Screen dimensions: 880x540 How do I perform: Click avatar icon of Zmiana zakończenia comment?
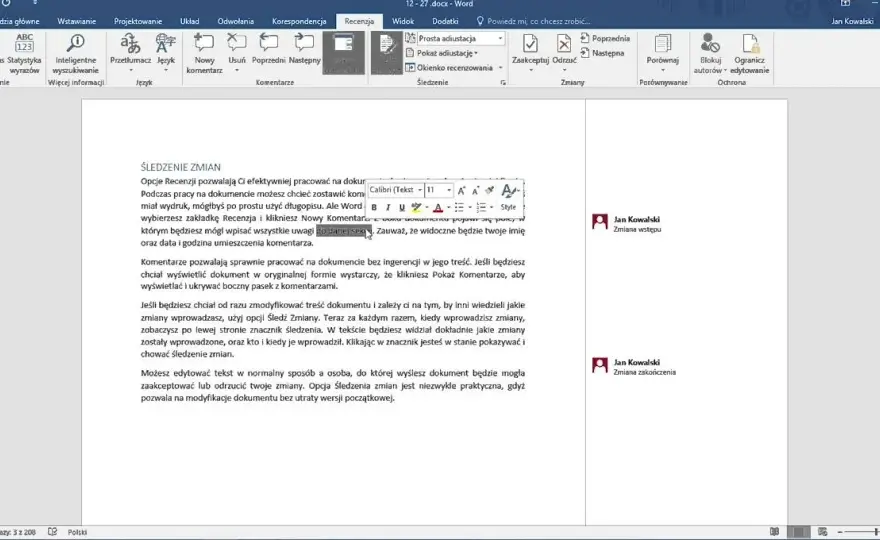(599, 365)
